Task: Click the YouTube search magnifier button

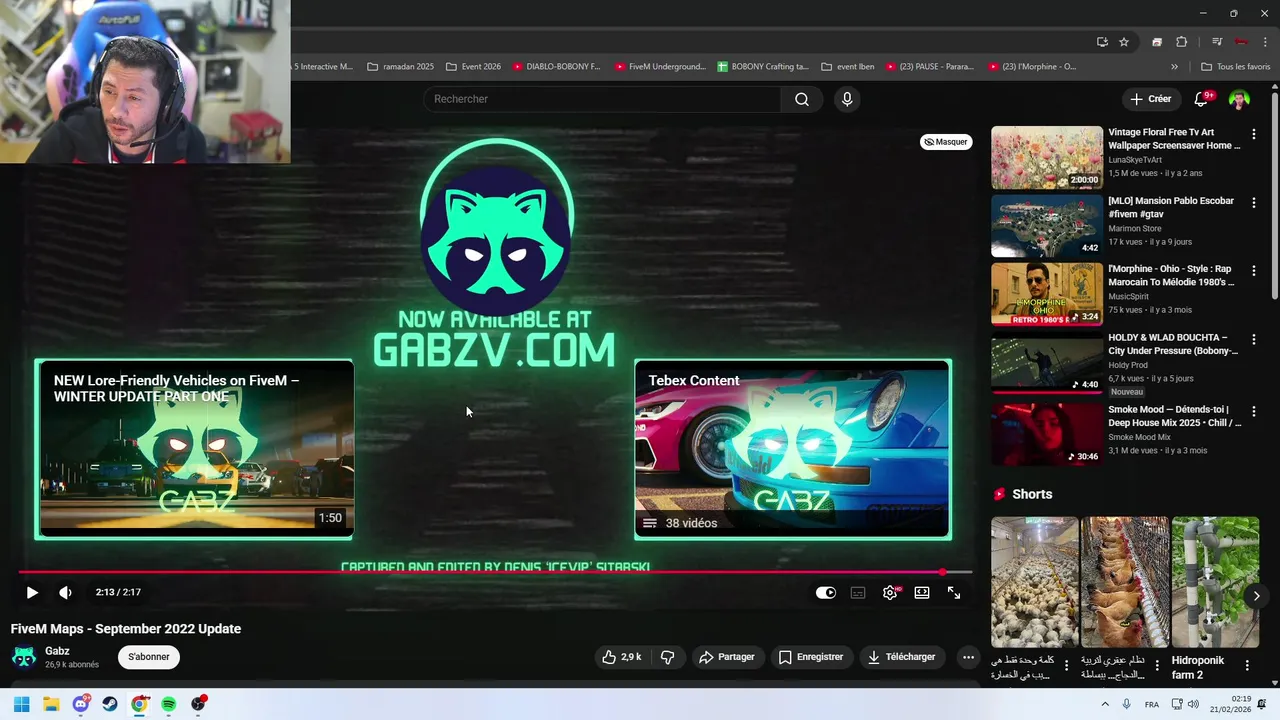Action: pos(802,99)
